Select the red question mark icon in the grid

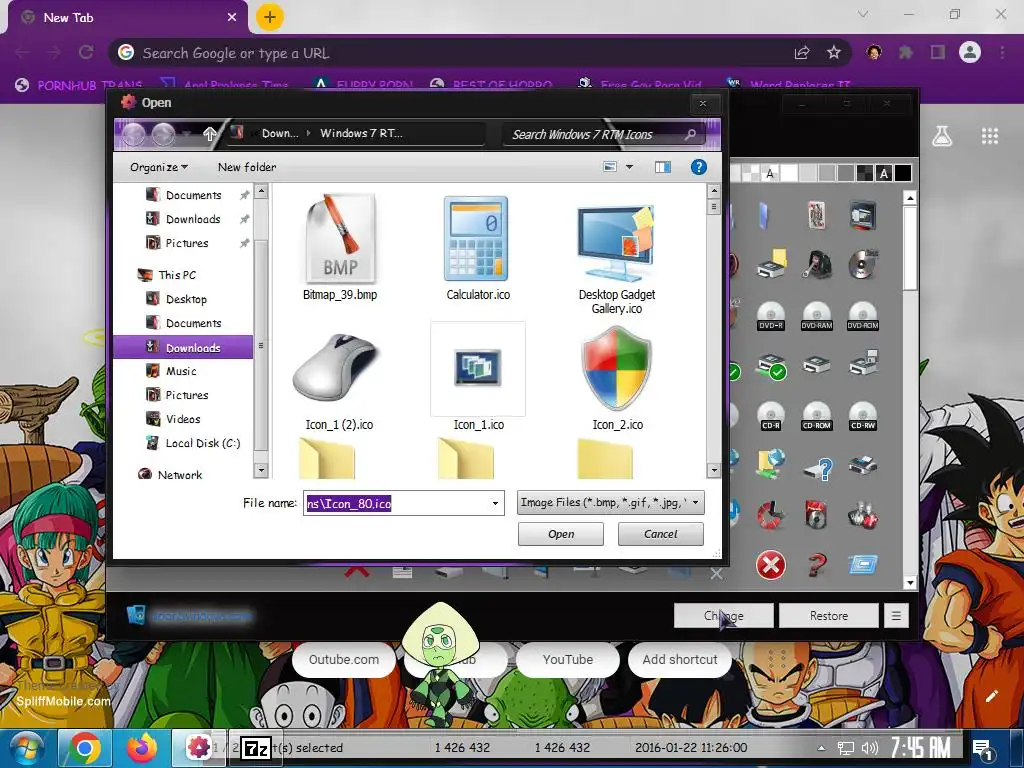tap(816, 565)
